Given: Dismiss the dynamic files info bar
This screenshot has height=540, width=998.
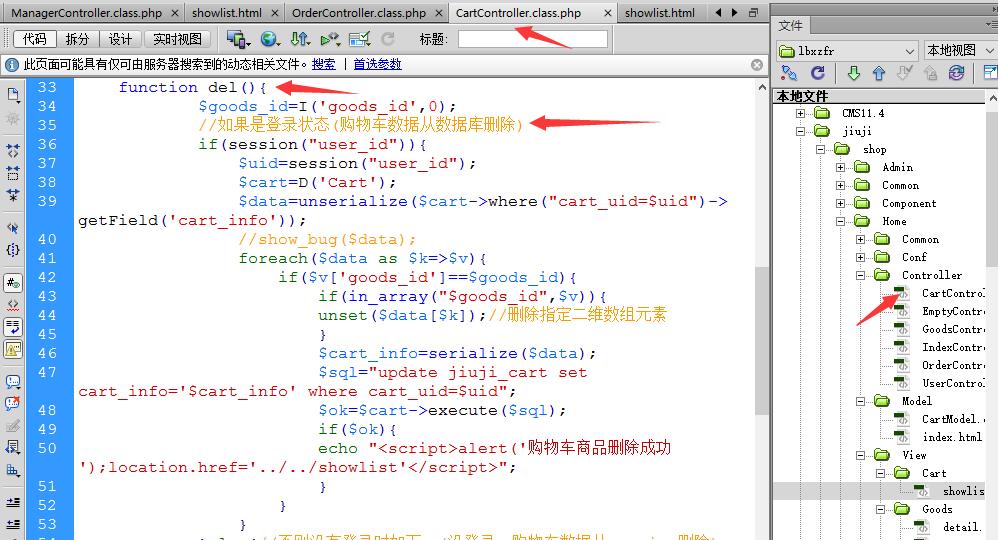Looking at the screenshot, I should 757,64.
